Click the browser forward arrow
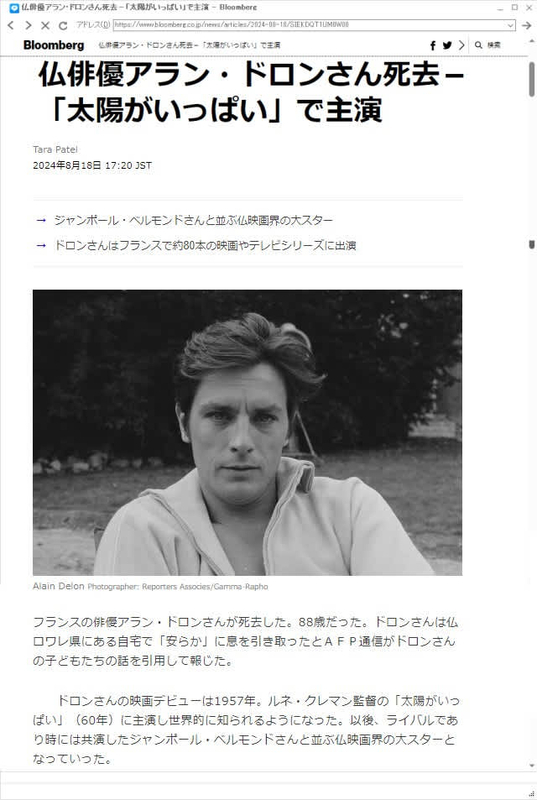 point(28,25)
